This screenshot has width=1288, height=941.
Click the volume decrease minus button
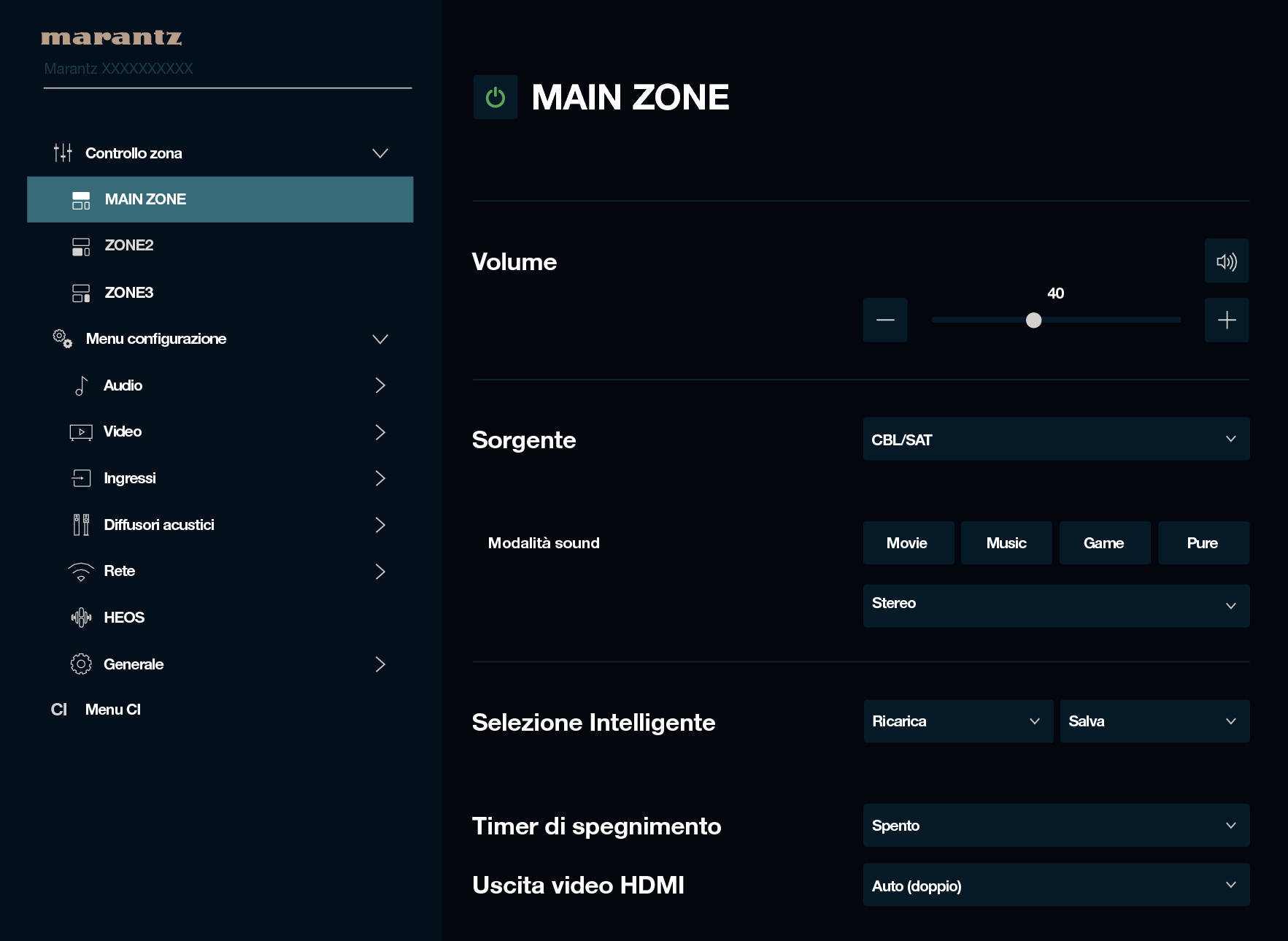point(884,320)
